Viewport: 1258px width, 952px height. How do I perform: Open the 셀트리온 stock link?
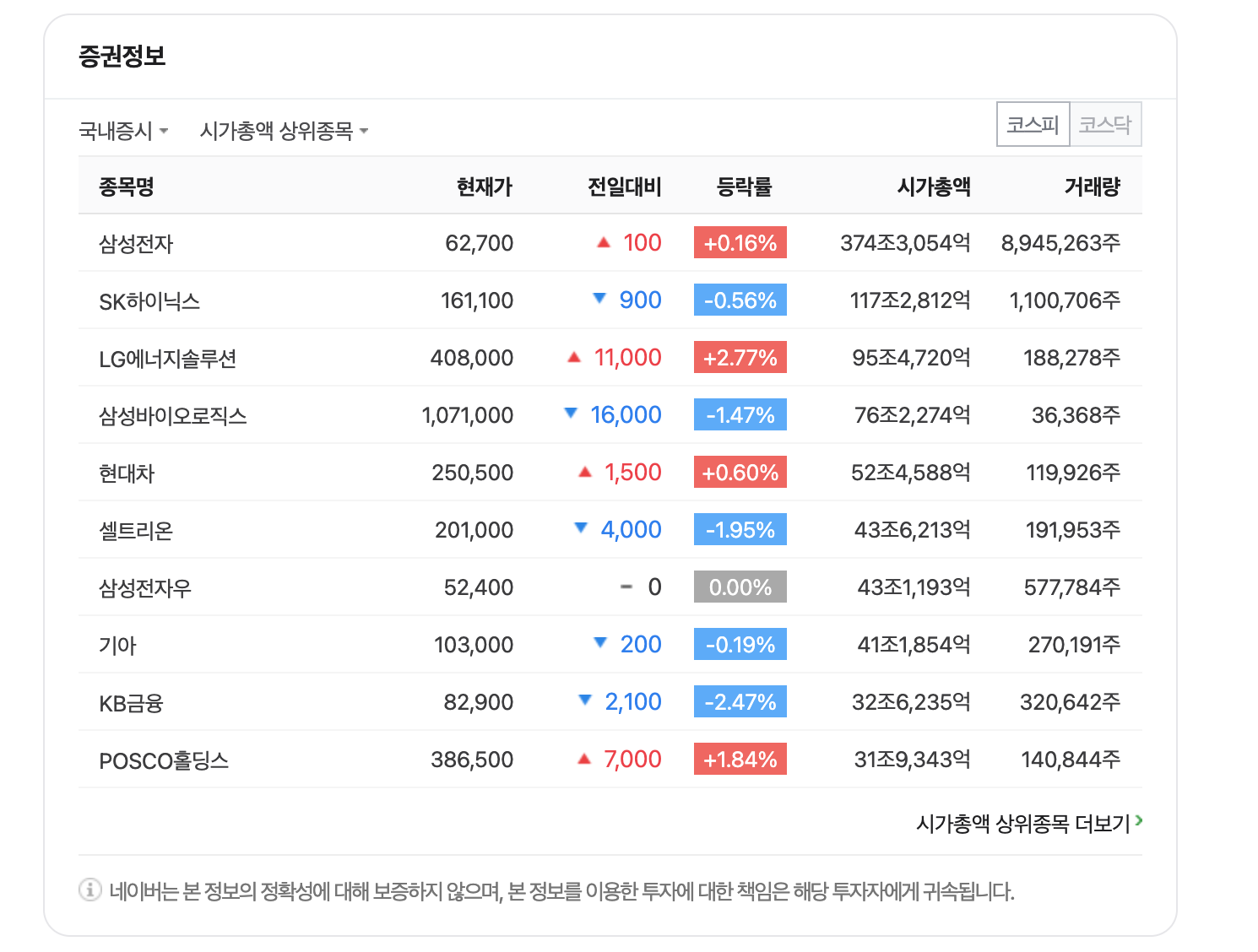pyautogui.click(x=136, y=531)
